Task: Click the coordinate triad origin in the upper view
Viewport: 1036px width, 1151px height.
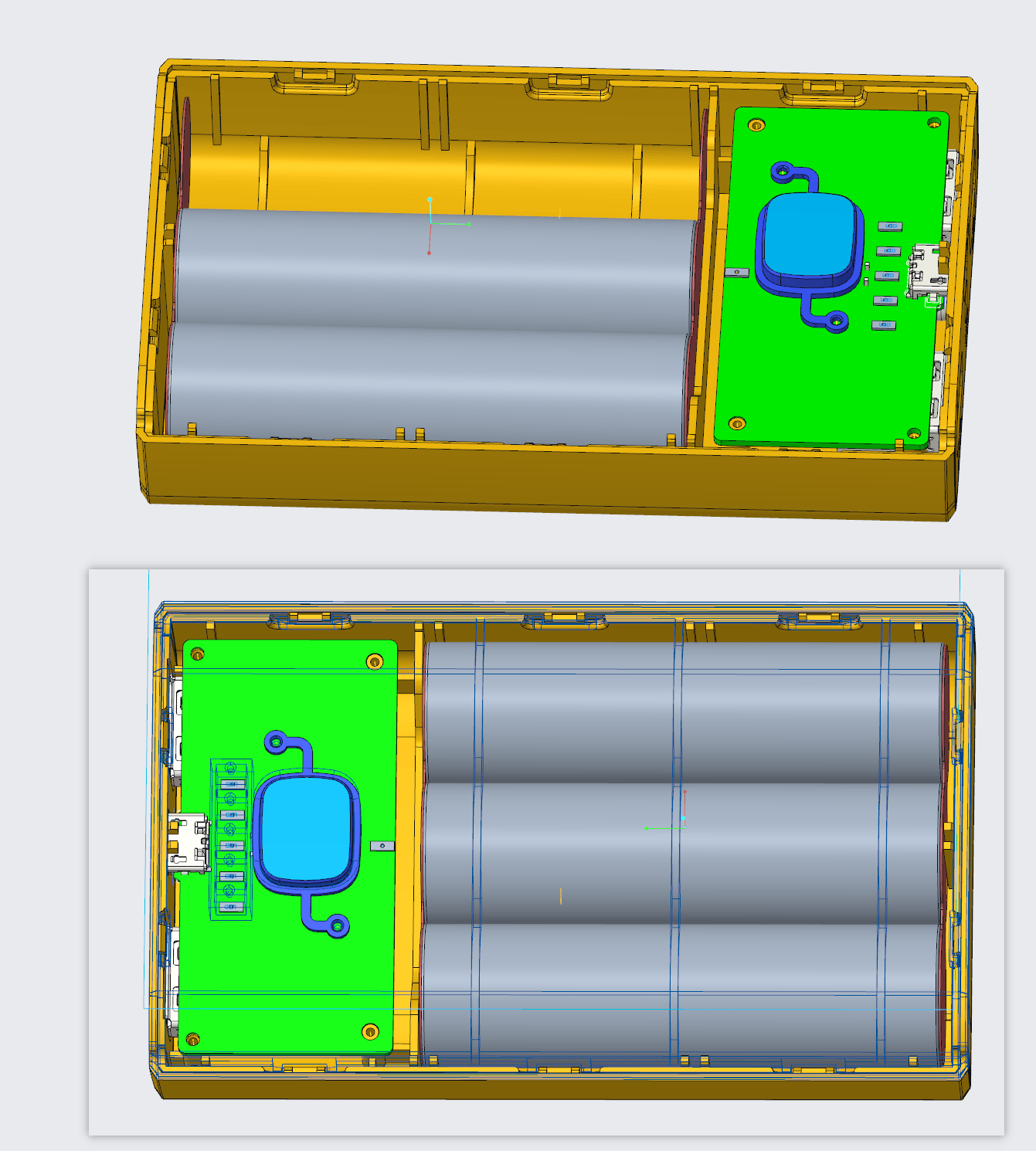Action: coord(430,224)
